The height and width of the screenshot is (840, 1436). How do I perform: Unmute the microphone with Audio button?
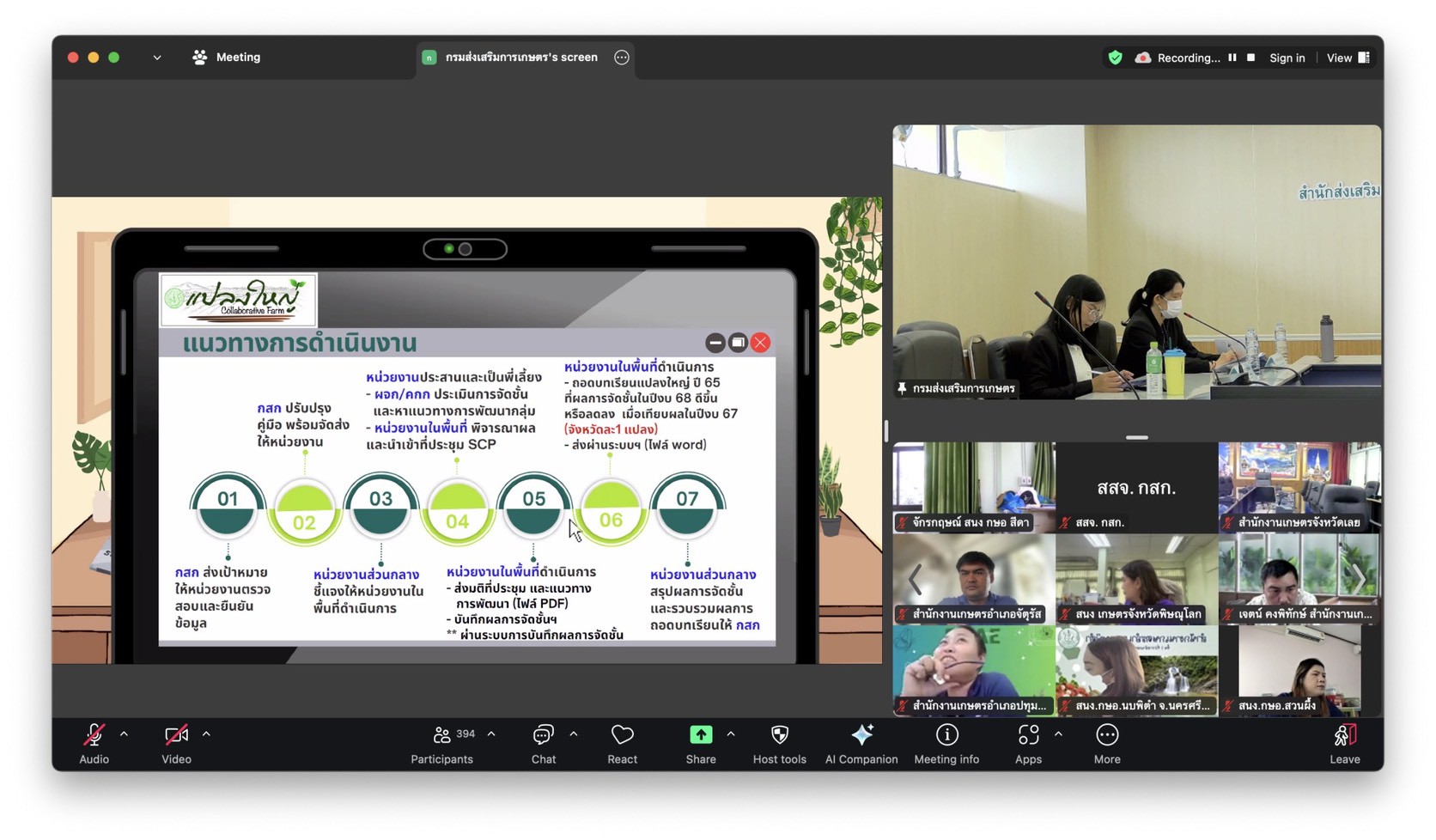click(94, 736)
